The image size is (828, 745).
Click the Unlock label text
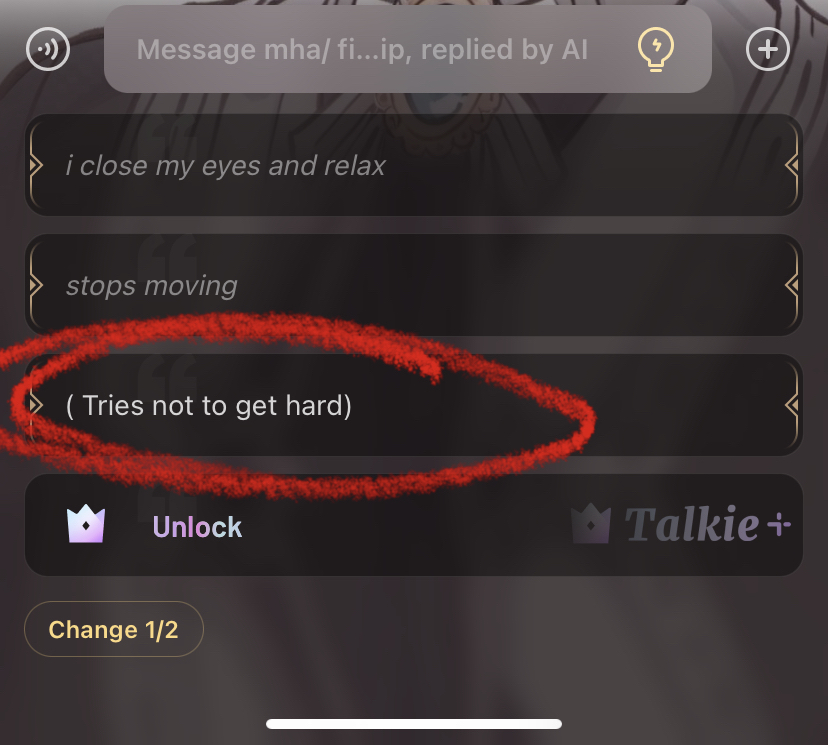(197, 527)
